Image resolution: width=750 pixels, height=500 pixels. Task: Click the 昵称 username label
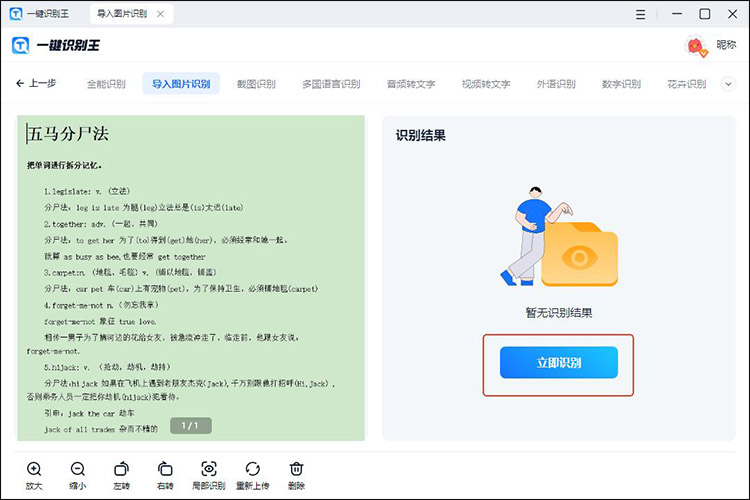[x=726, y=44]
